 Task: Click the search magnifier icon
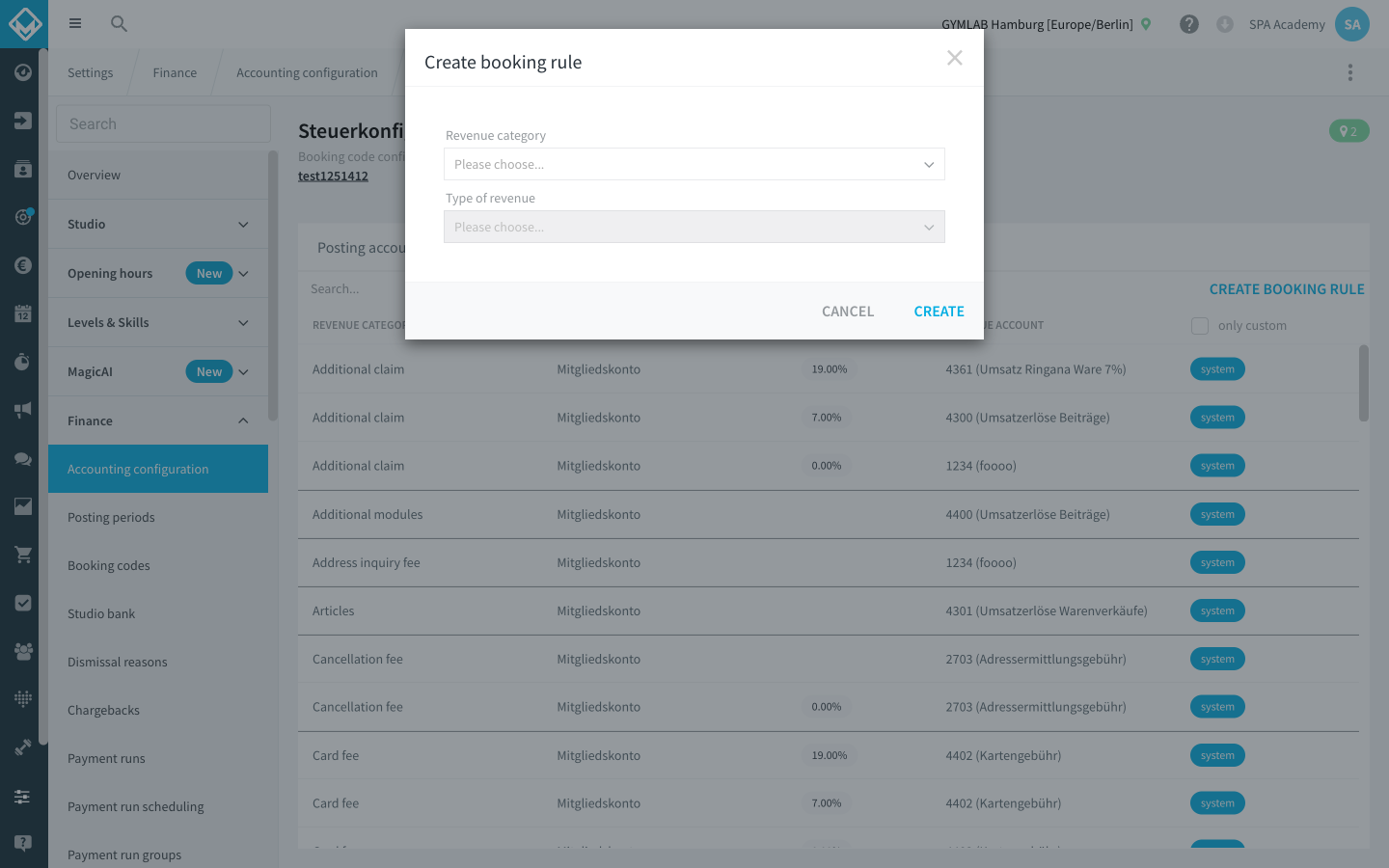[119, 23]
